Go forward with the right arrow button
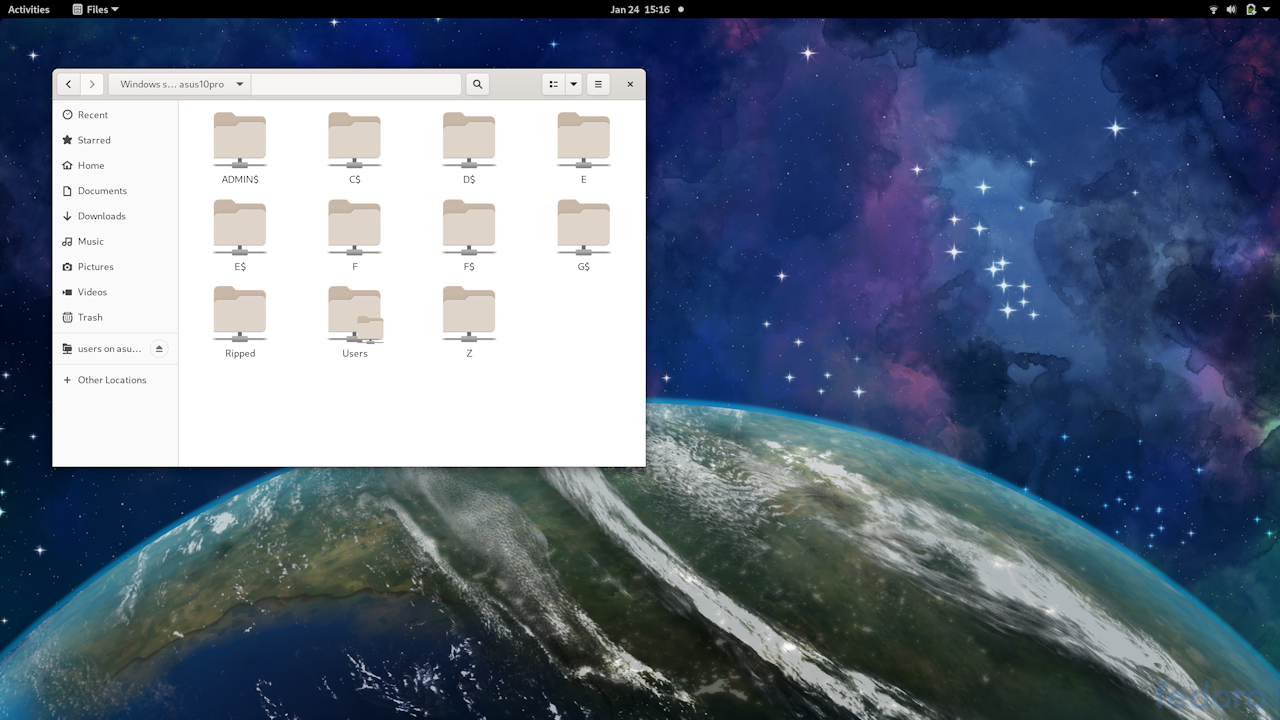 click(x=92, y=84)
